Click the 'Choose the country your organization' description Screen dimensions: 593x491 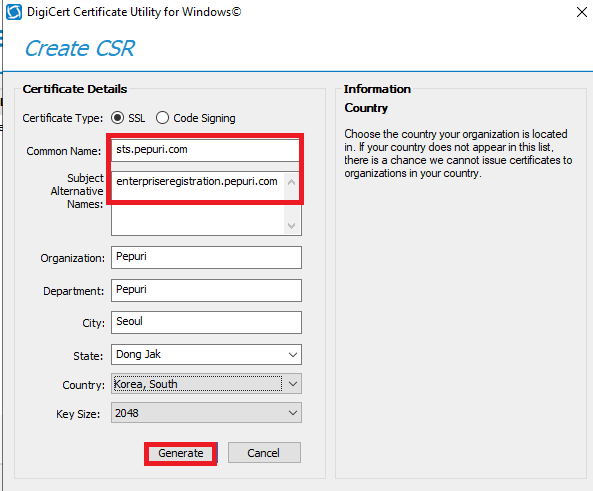coord(458,154)
